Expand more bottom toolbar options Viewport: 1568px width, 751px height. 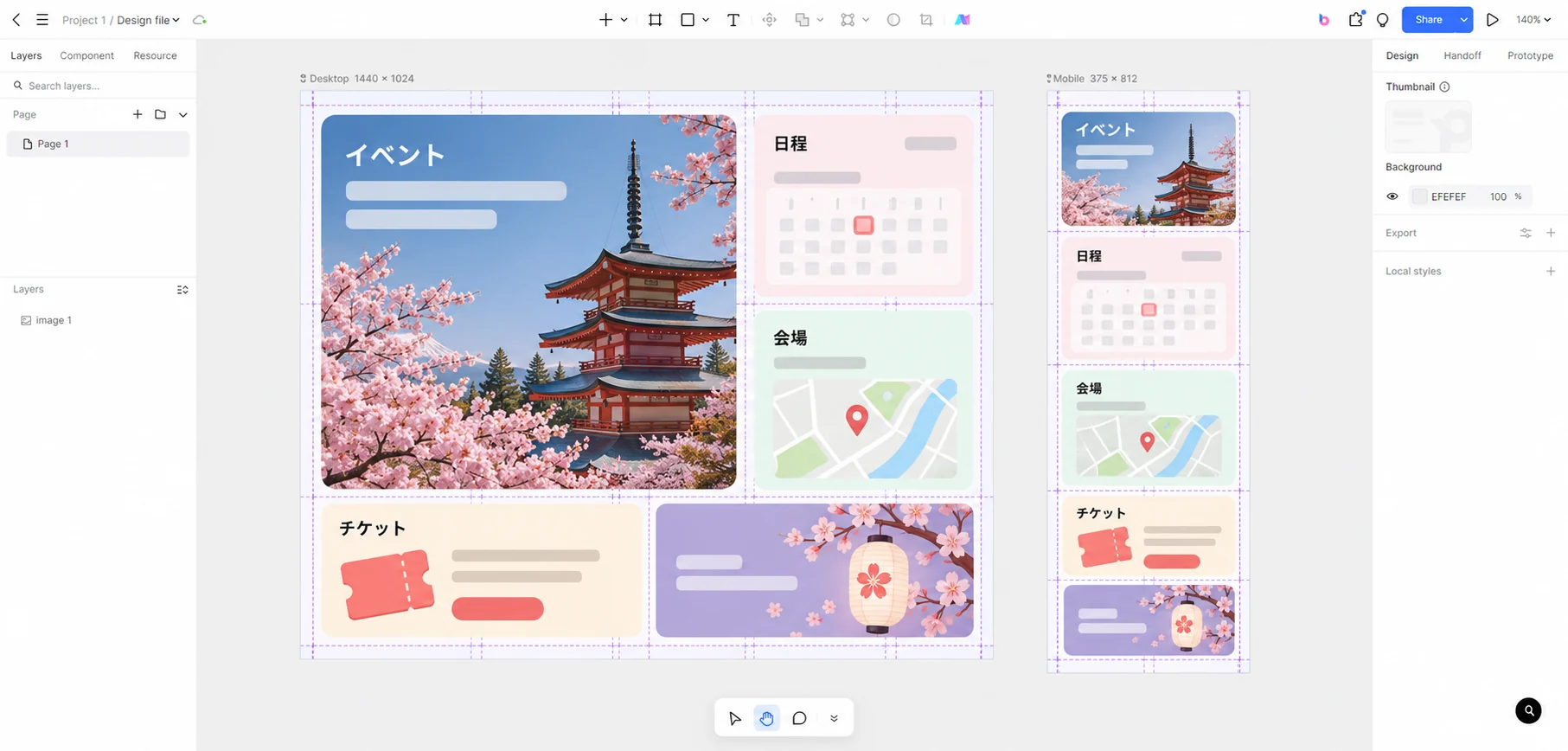pos(834,718)
